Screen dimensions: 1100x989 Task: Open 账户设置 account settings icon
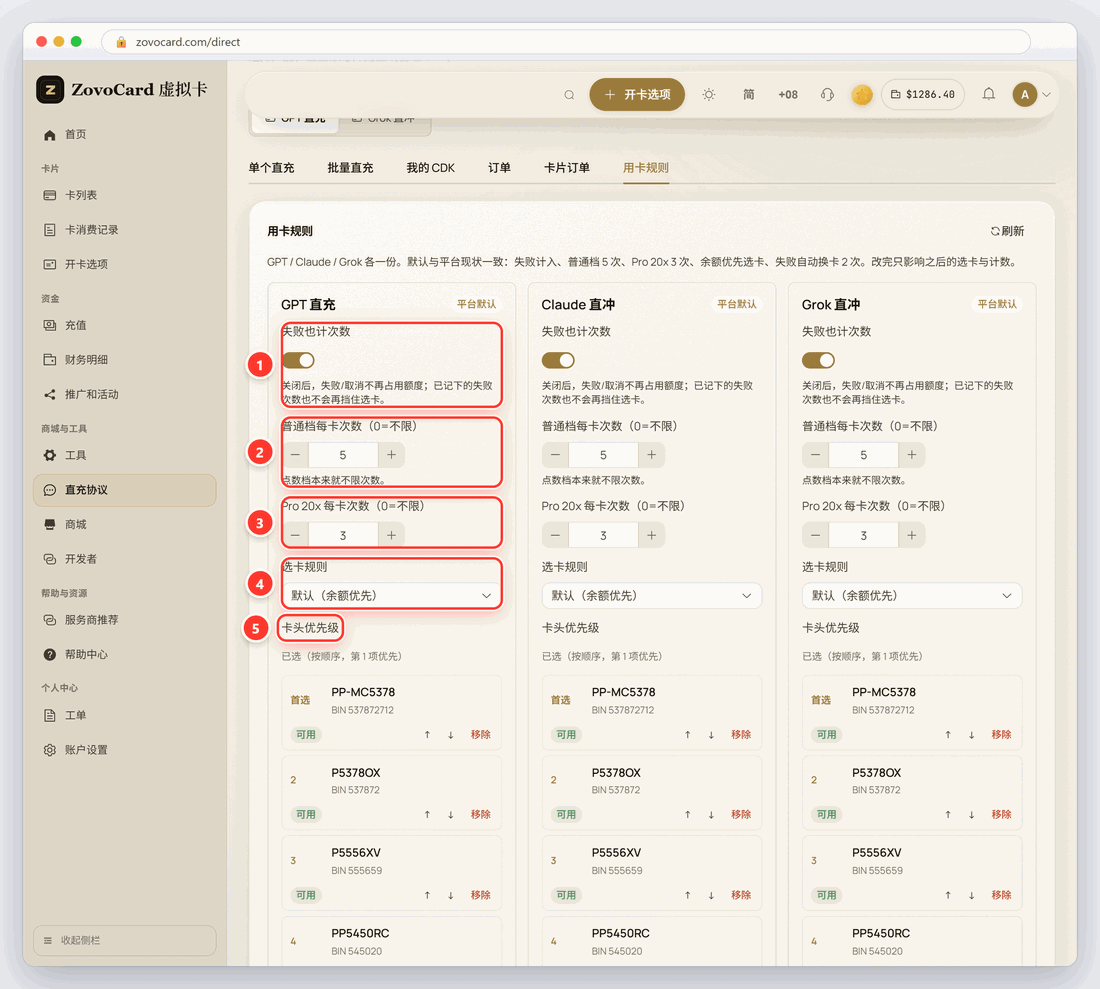[50, 750]
